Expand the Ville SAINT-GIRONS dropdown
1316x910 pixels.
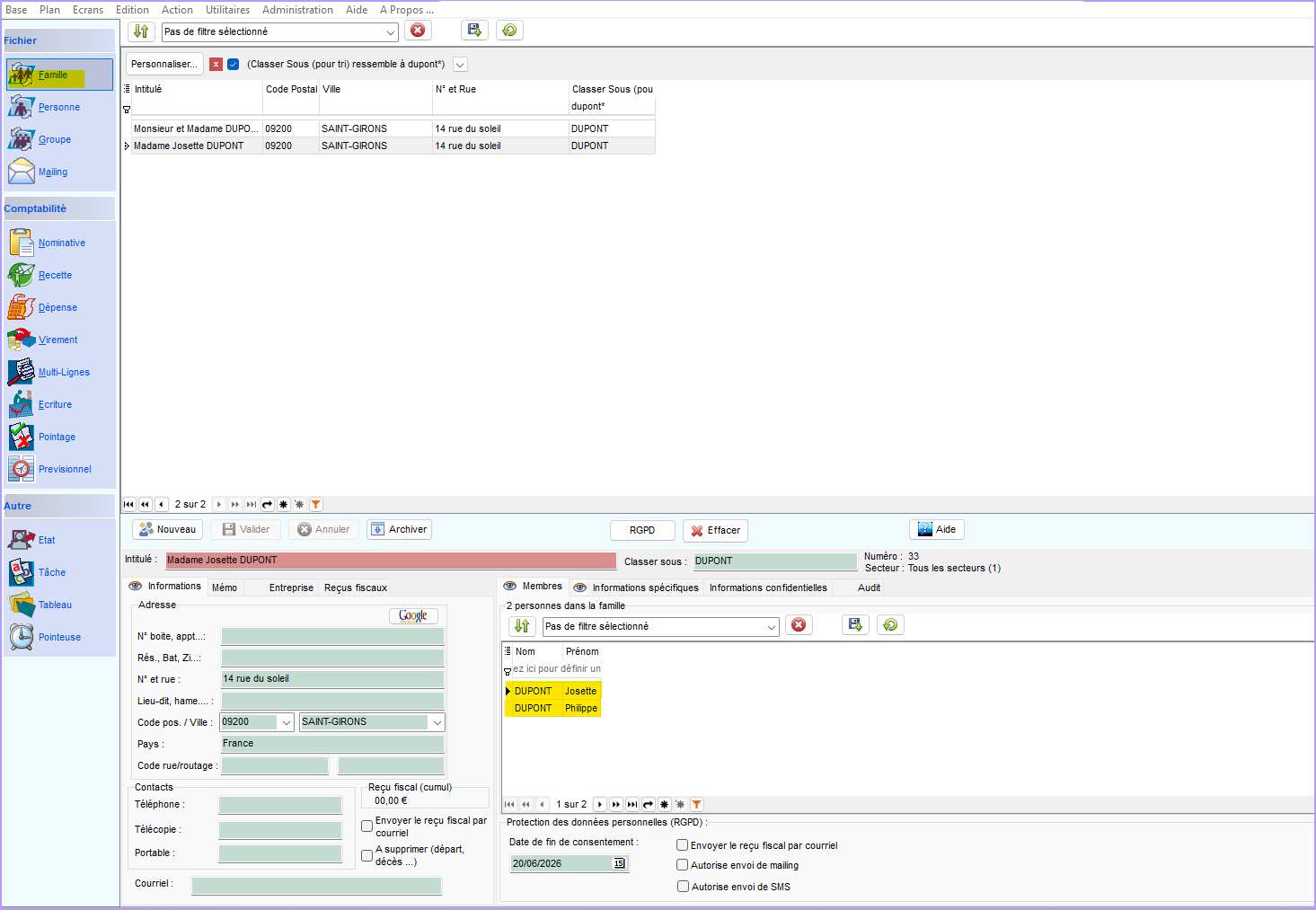pyautogui.click(x=437, y=722)
